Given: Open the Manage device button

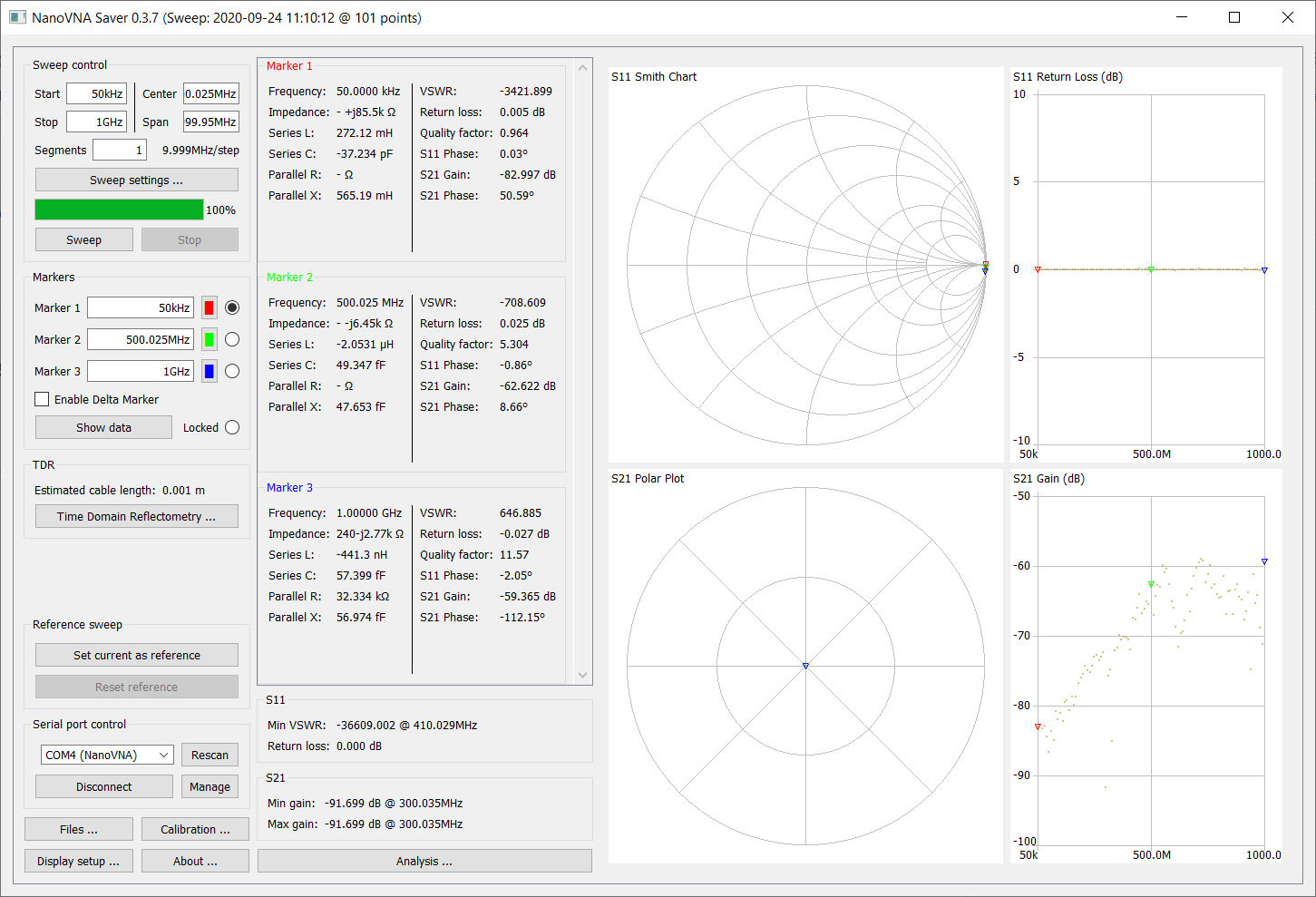Looking at the screenshot, I should tap(210, 786).
